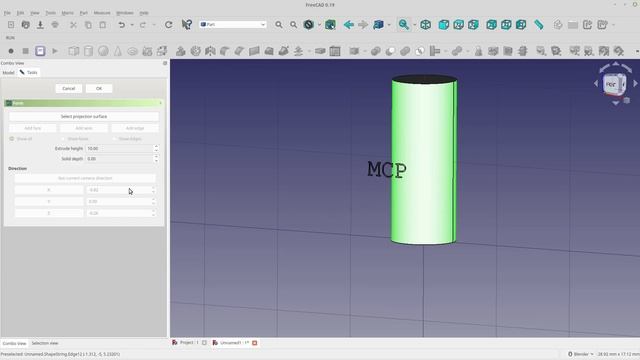Click the Add edge button
This screenshot has width=640, height=360.
(x=135, y=128)
